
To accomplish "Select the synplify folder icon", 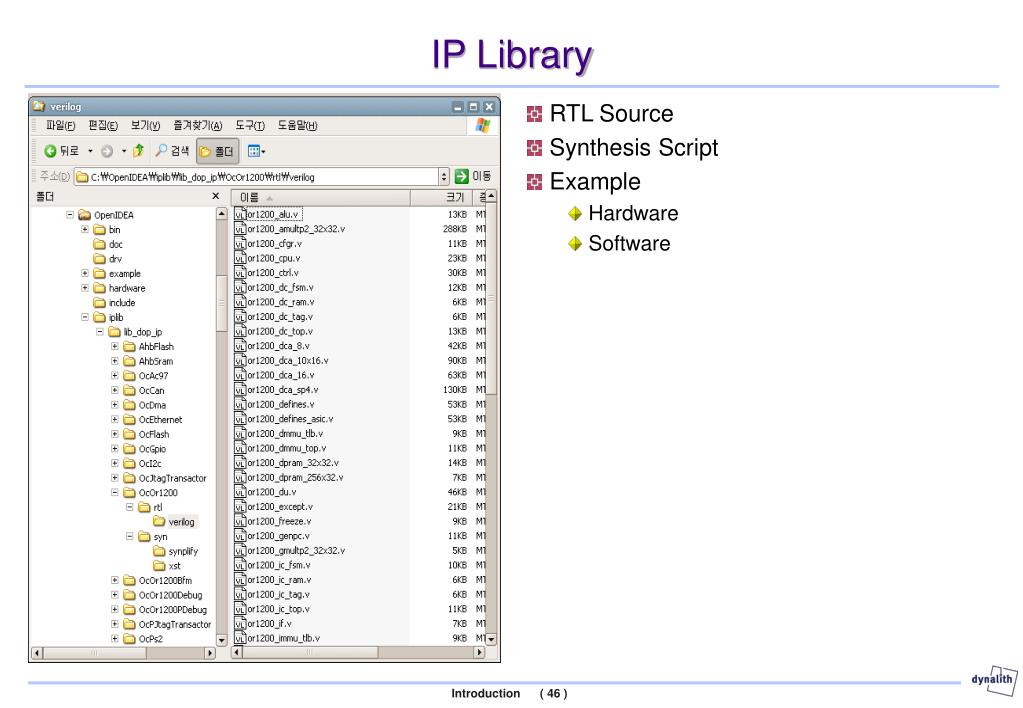I will pyautogui.click(x=159, y=551).
